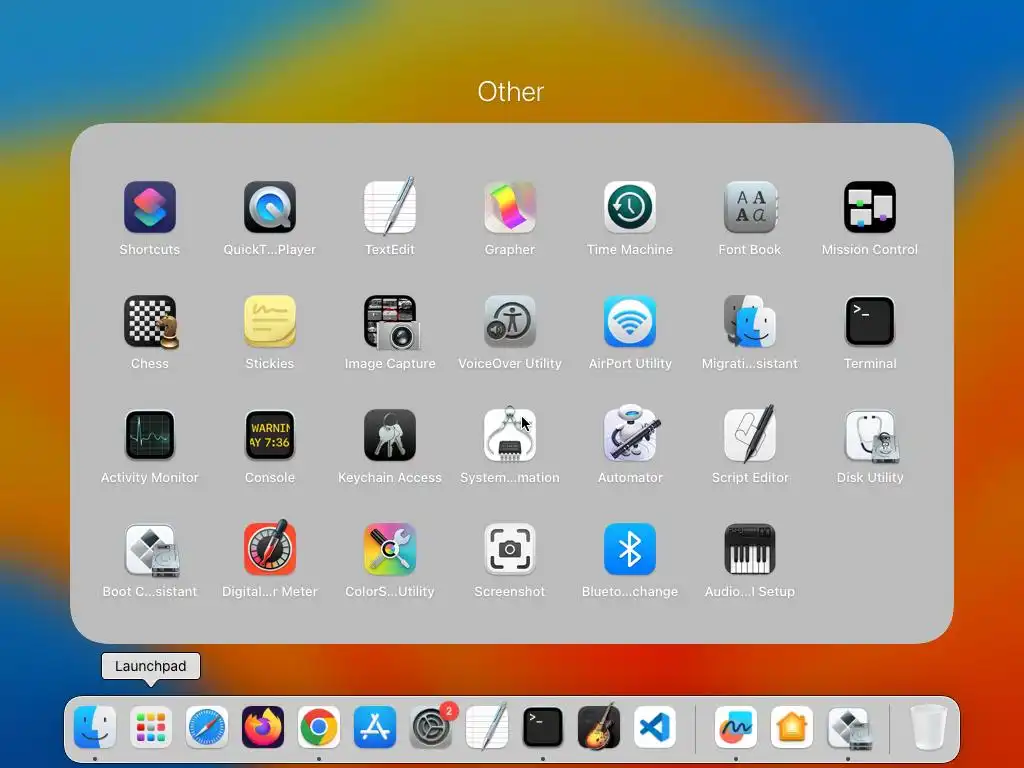This screenshot has width=1024, height=768.
Task: Launch the Console app
Action: [270, 435]
